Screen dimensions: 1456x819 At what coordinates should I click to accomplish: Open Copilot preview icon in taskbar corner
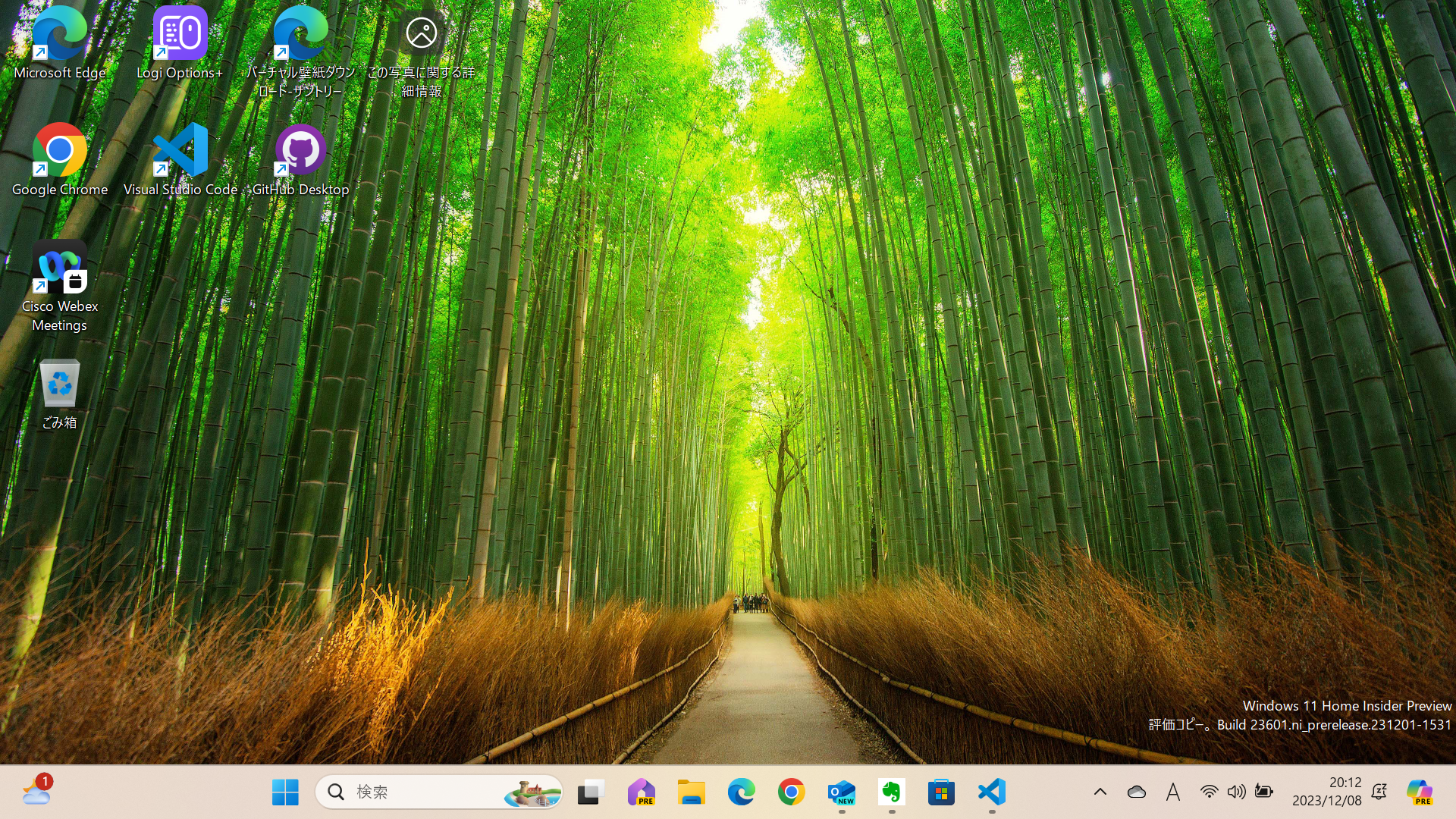1420,792
